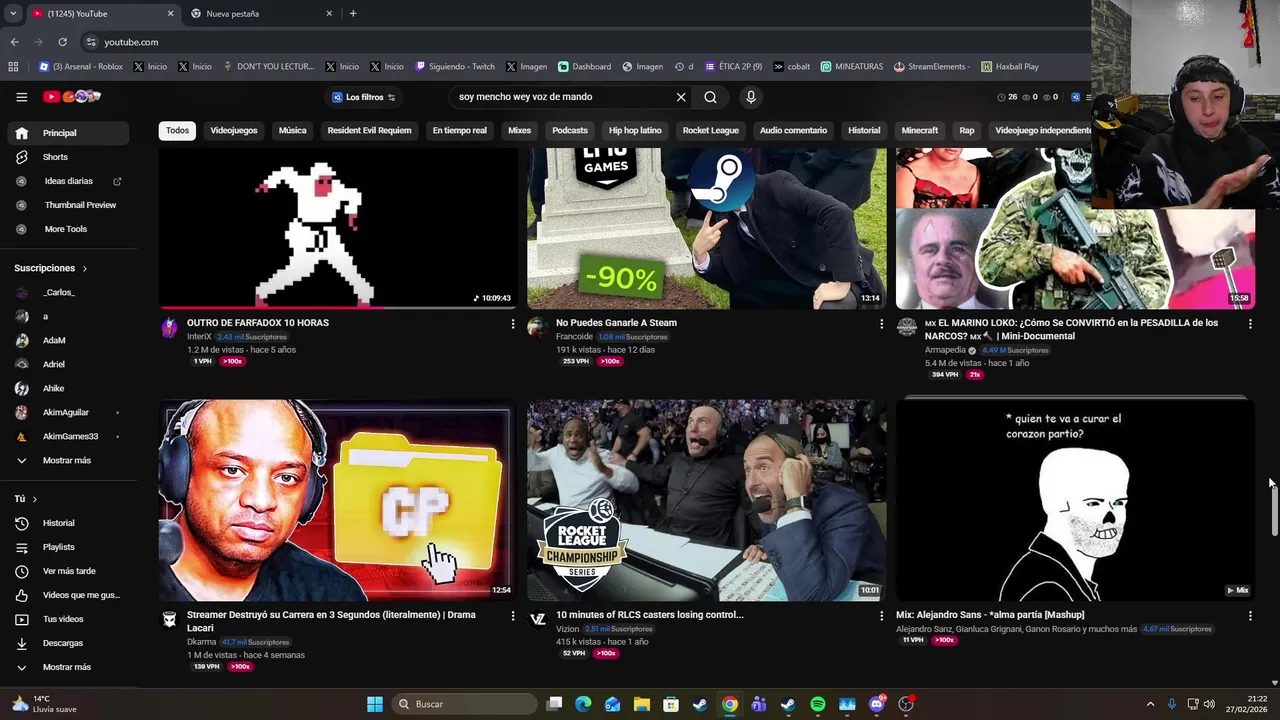Open the 'Nueva pestaña' tab
The width and height of the screenshot is (1280, 720).
(262, 13)
